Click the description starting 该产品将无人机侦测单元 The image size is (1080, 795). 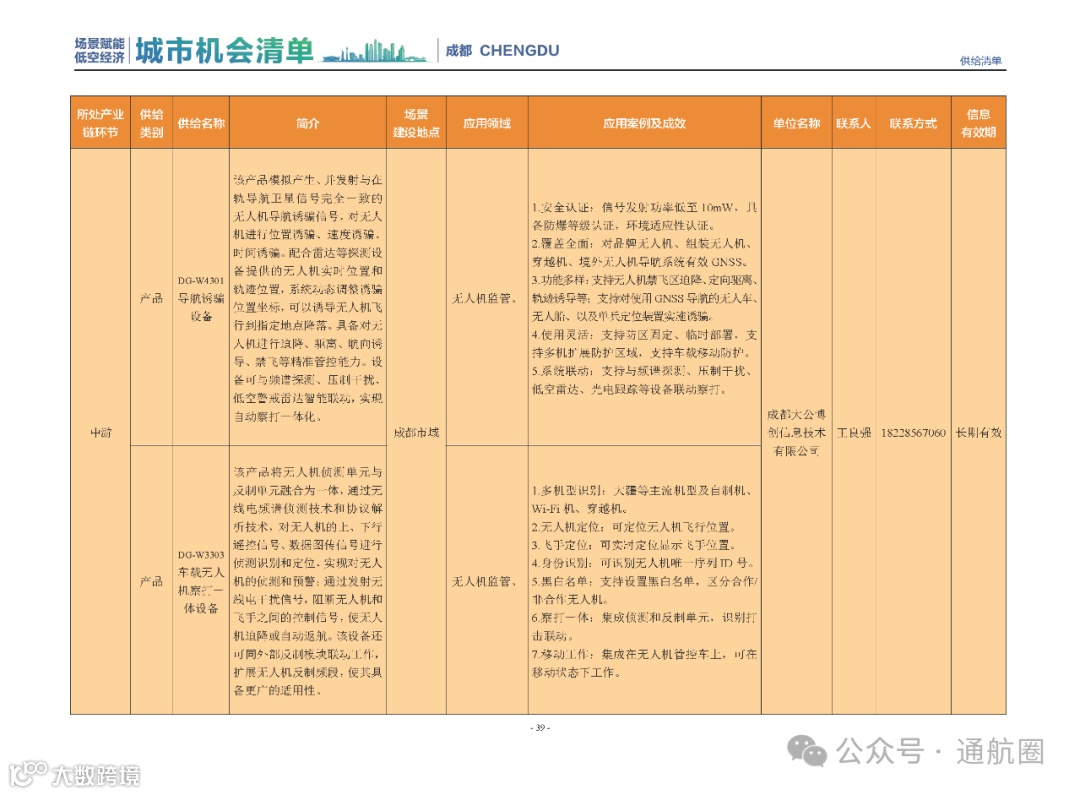(308, 581)
